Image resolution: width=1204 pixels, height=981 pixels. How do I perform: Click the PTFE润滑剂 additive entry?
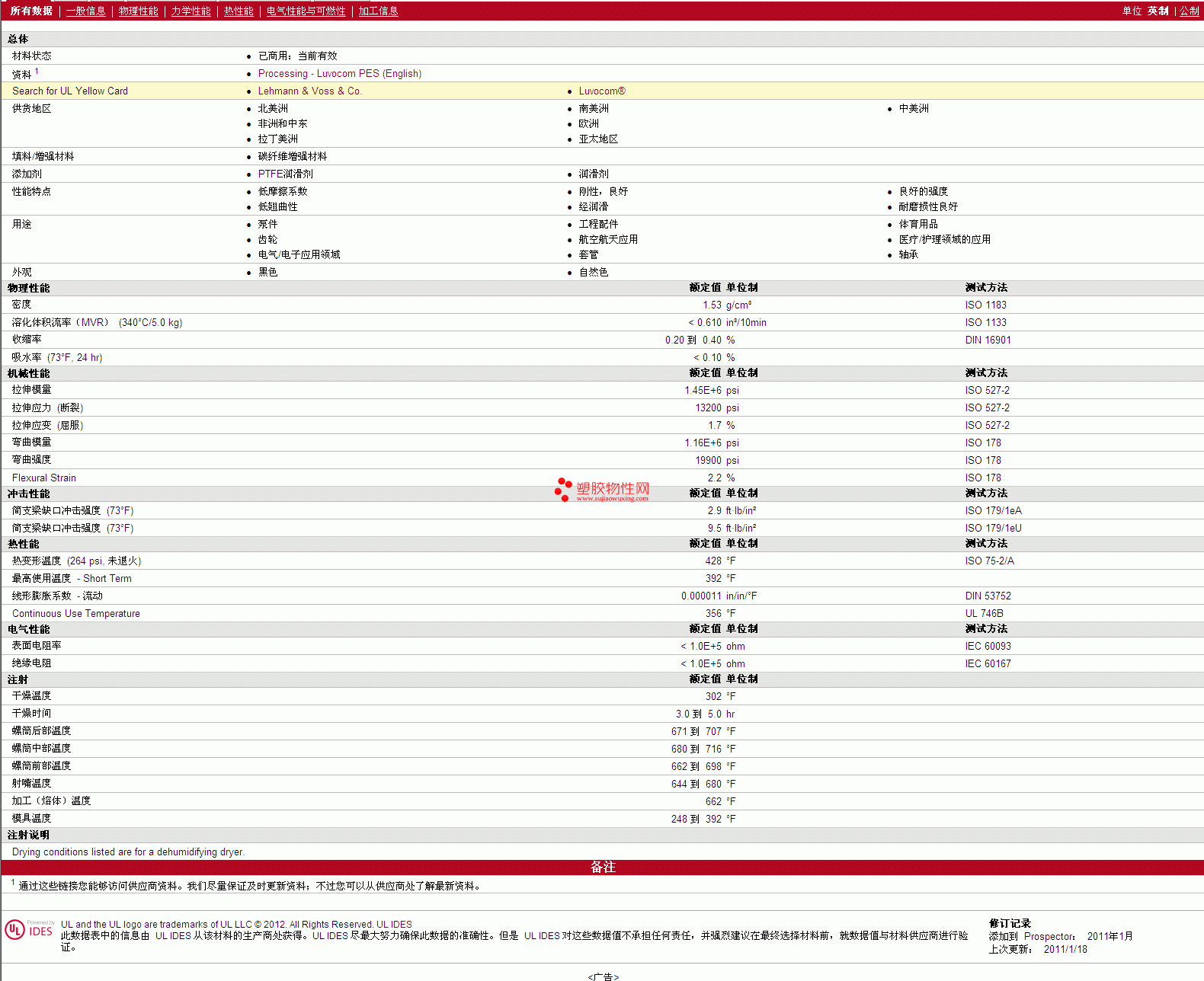[x=285, y=174]
